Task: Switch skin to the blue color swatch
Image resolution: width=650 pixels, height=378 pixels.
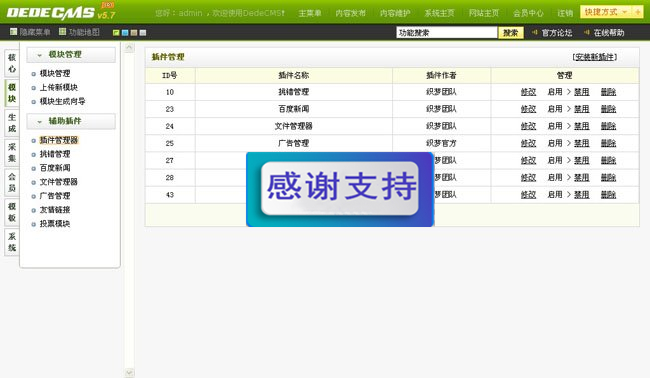Action: click(x=125, y=32)
